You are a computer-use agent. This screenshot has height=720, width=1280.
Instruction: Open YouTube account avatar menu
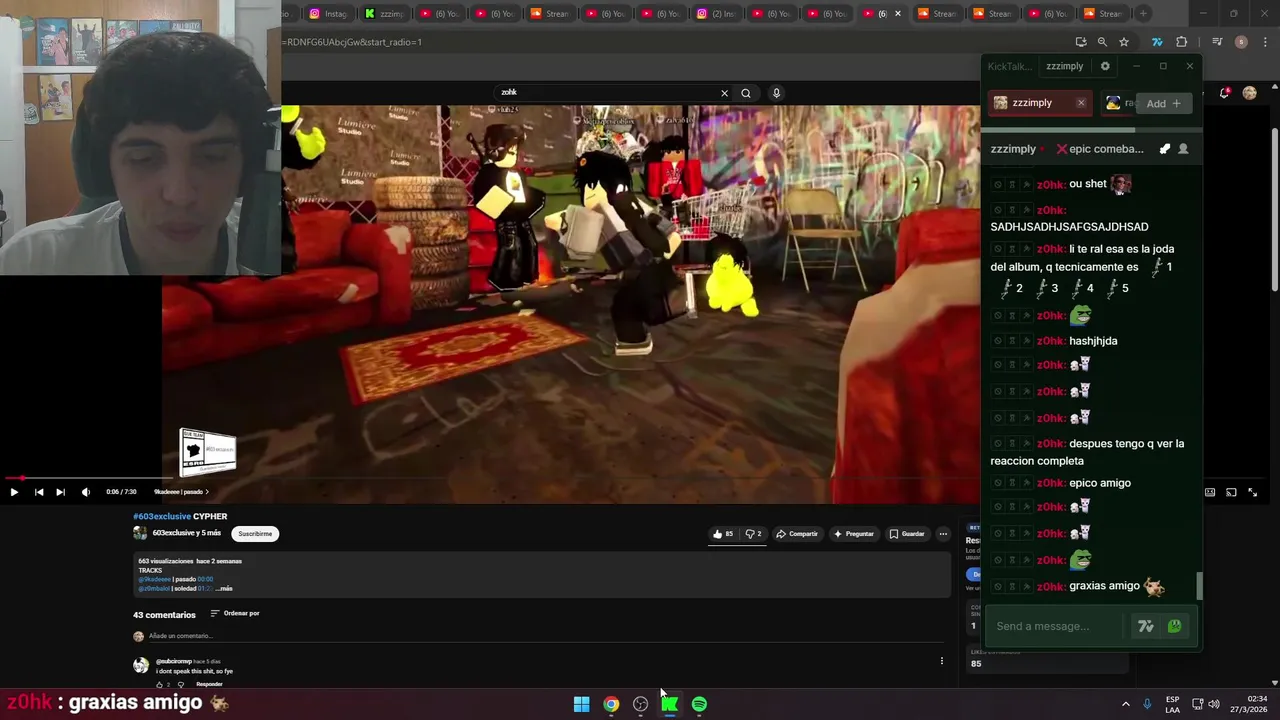click(1249, 93)
